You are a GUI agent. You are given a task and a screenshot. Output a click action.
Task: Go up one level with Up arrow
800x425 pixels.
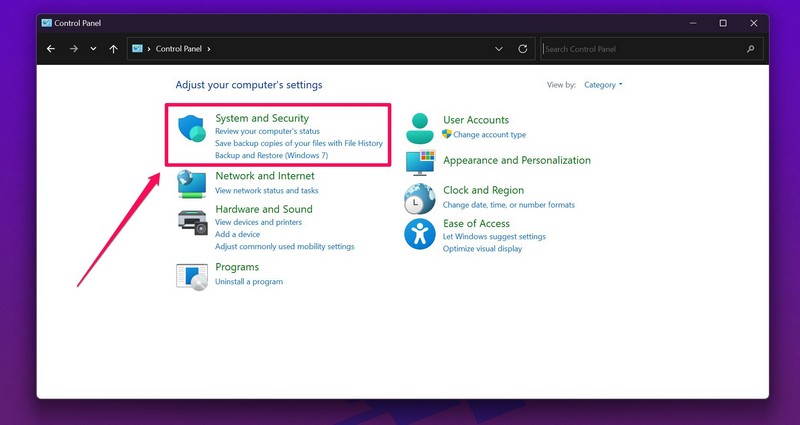click(x=113, y=48)
